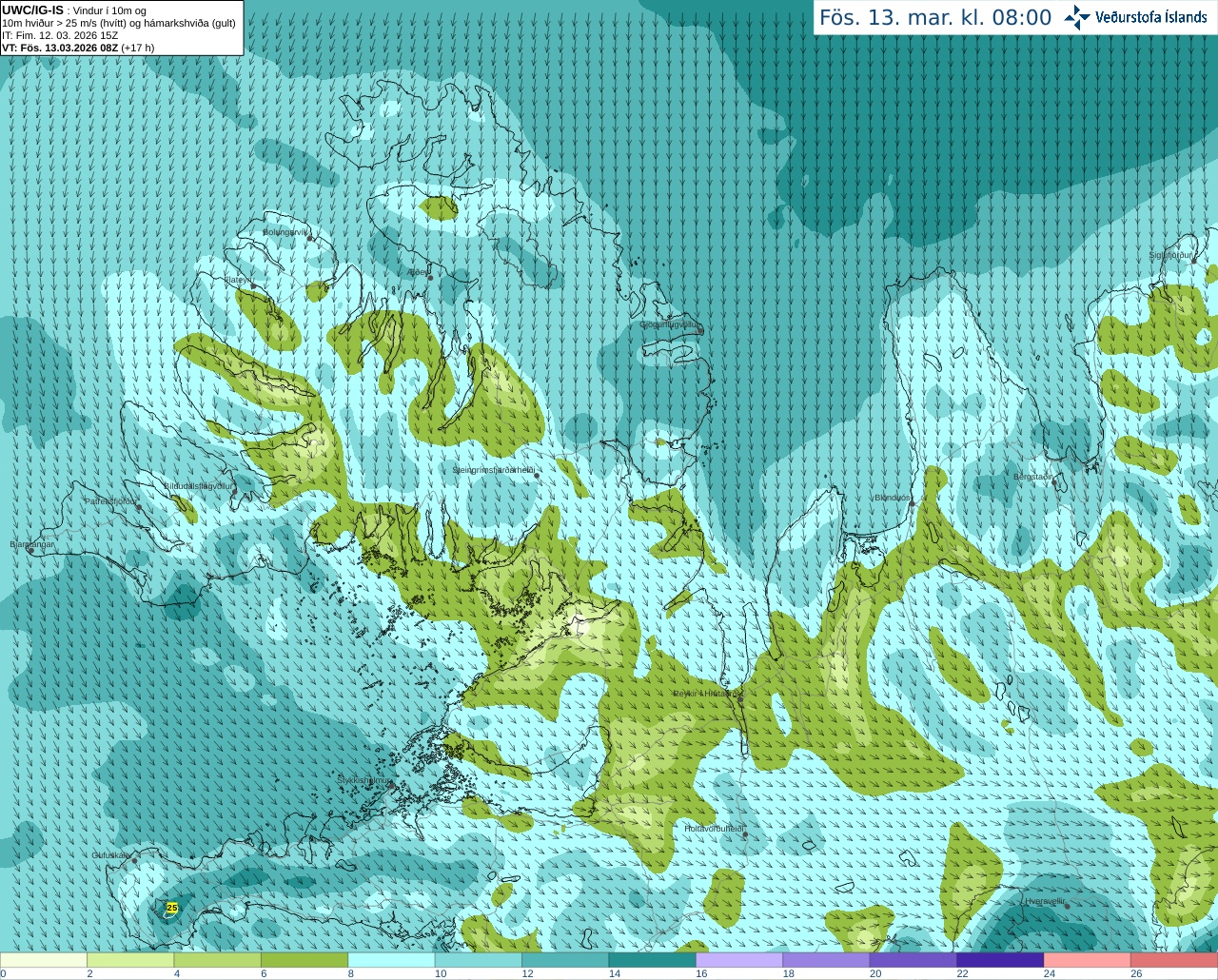This screenshot has width=1218, height=980.
Task: Select the 24–26 m/s pink legend swatch
Action: coord(1088,960)
